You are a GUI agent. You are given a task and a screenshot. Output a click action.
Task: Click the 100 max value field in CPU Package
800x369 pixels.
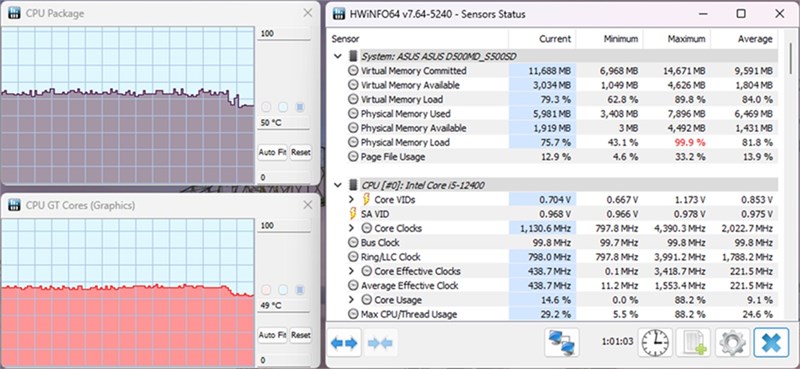284,34
